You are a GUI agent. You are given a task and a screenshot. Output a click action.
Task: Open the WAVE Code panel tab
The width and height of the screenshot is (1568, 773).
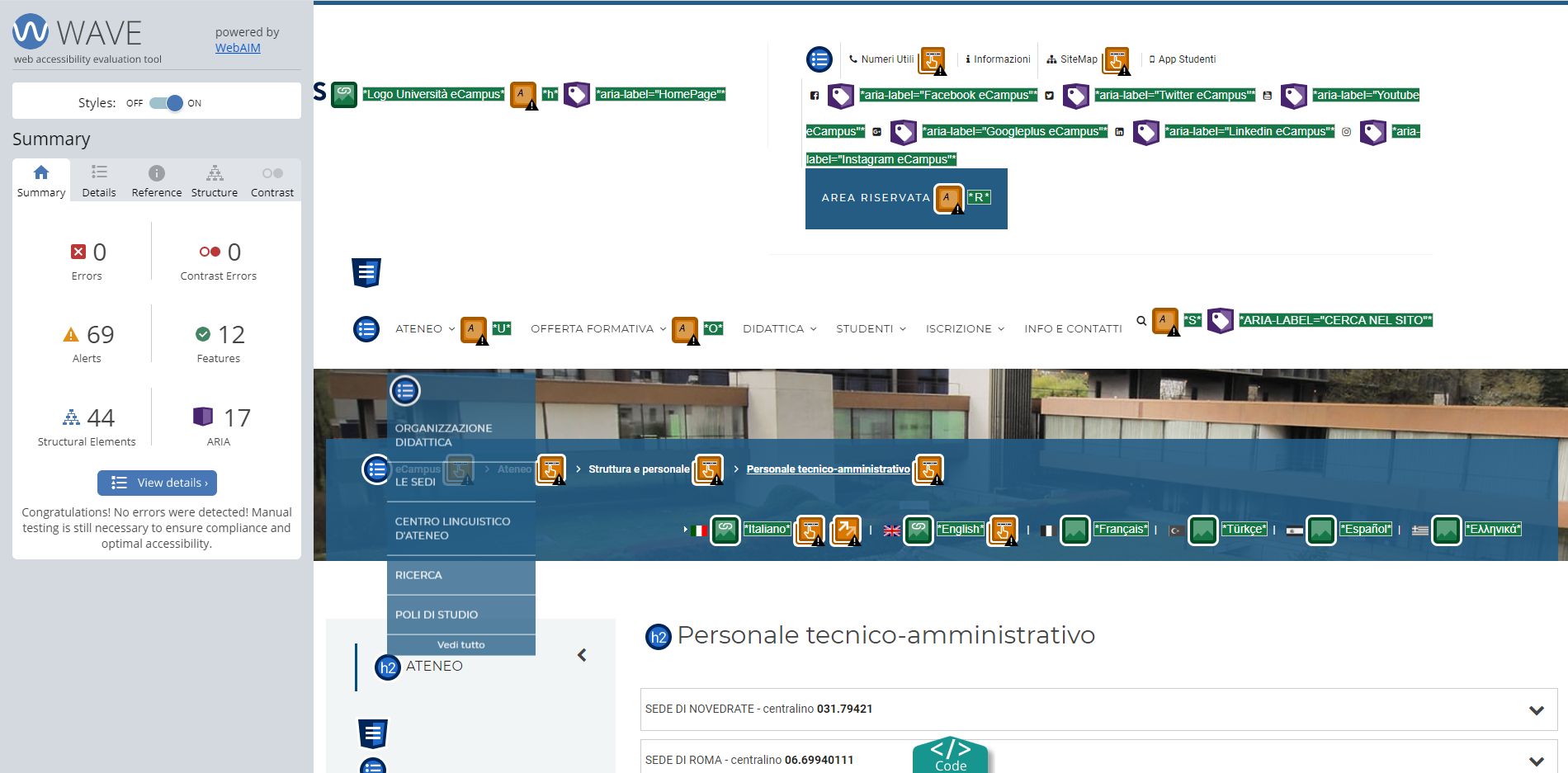(950, 755)
